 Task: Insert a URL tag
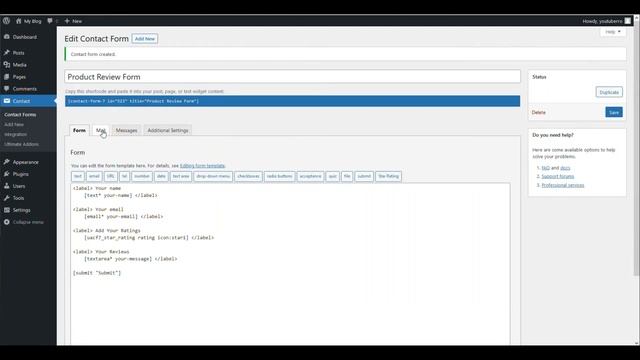pyautogui.click(x=111, y=176)
